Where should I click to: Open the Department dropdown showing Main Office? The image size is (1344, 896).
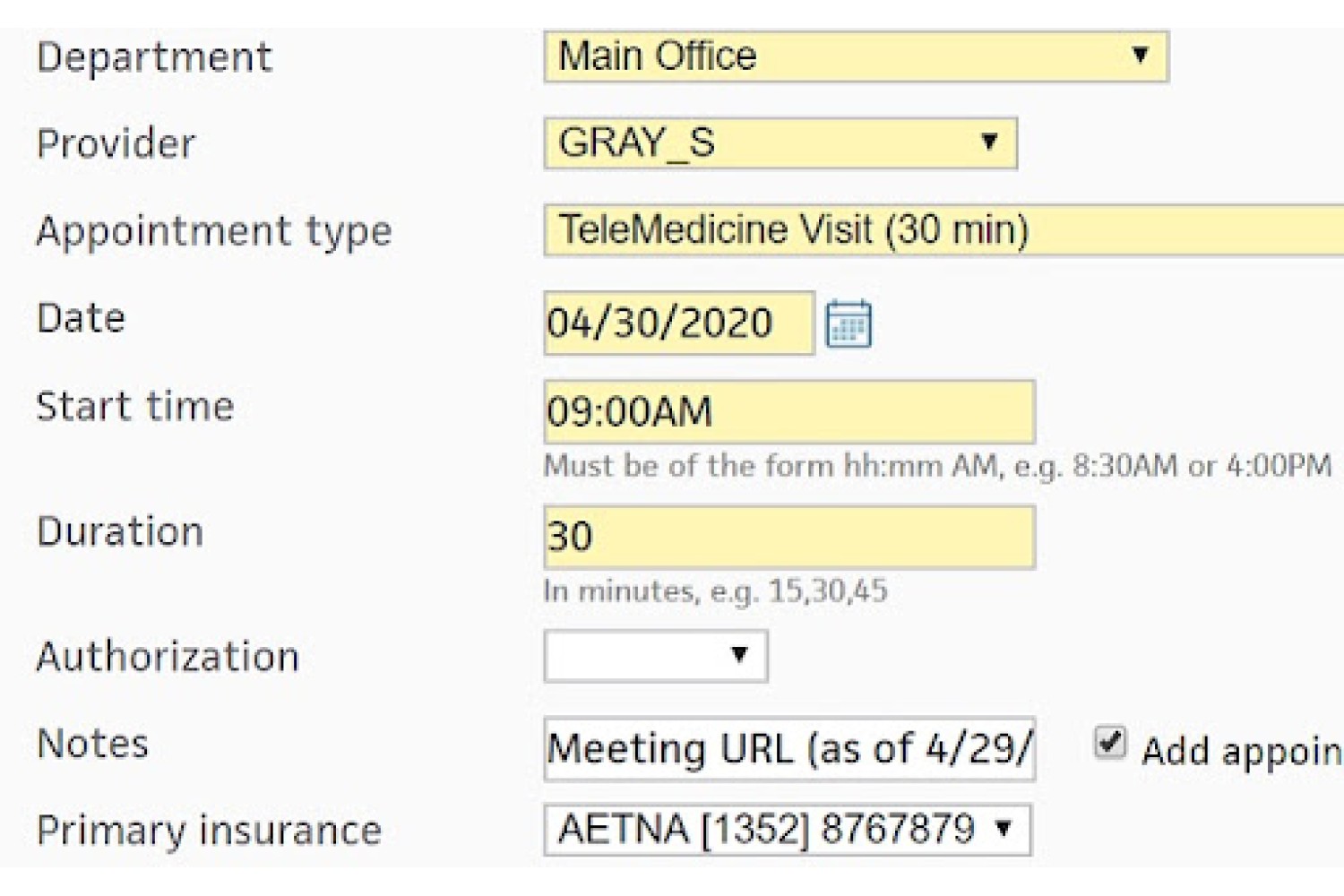(856, 56)
